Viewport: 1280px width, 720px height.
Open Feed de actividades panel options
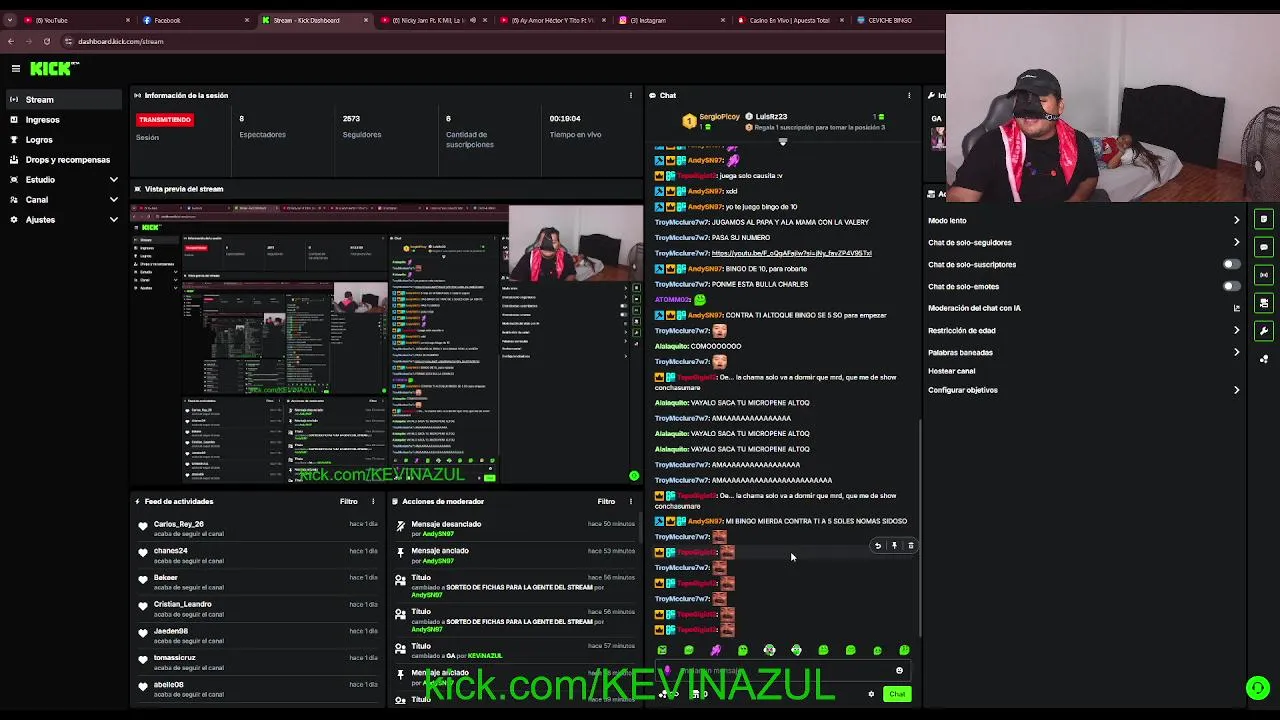pos(373,501)
